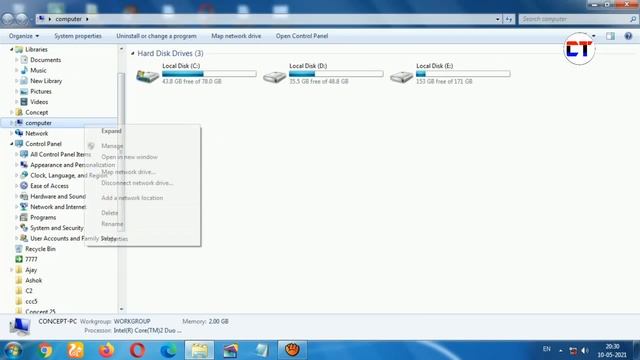Click the Network icon in the navigation pane

(19, 133)
